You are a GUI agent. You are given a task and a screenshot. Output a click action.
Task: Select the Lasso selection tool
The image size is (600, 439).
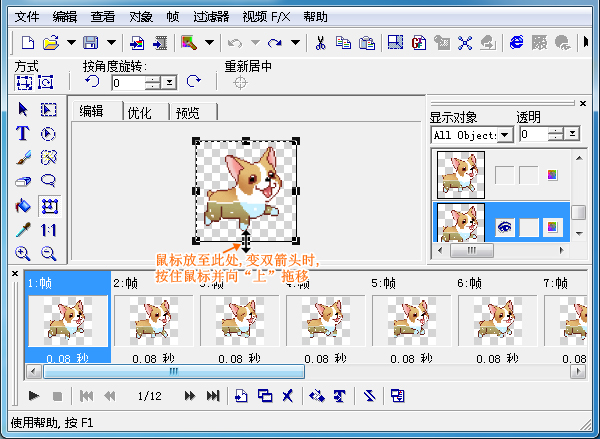pos(49,181)
